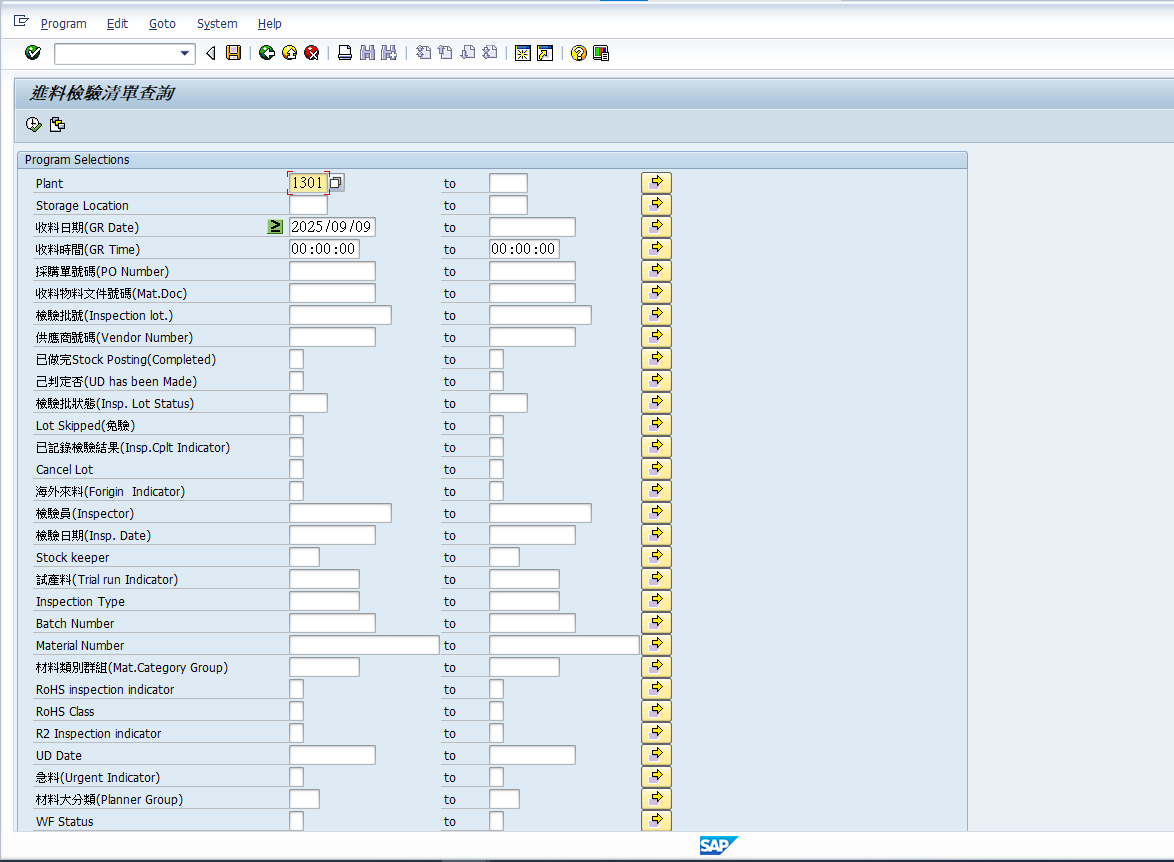This screenshot has width=1174, height=862.
Task: Toggle the Cancel Lot checkbox field
Action: [296, 469]
